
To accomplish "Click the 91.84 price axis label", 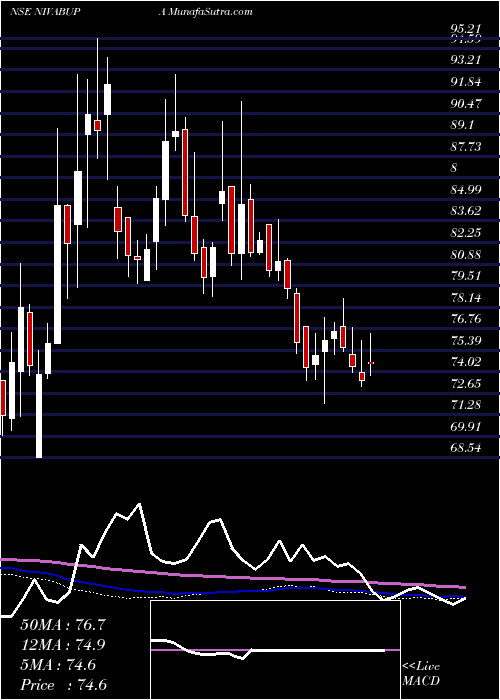I will (x=466, y=82).
